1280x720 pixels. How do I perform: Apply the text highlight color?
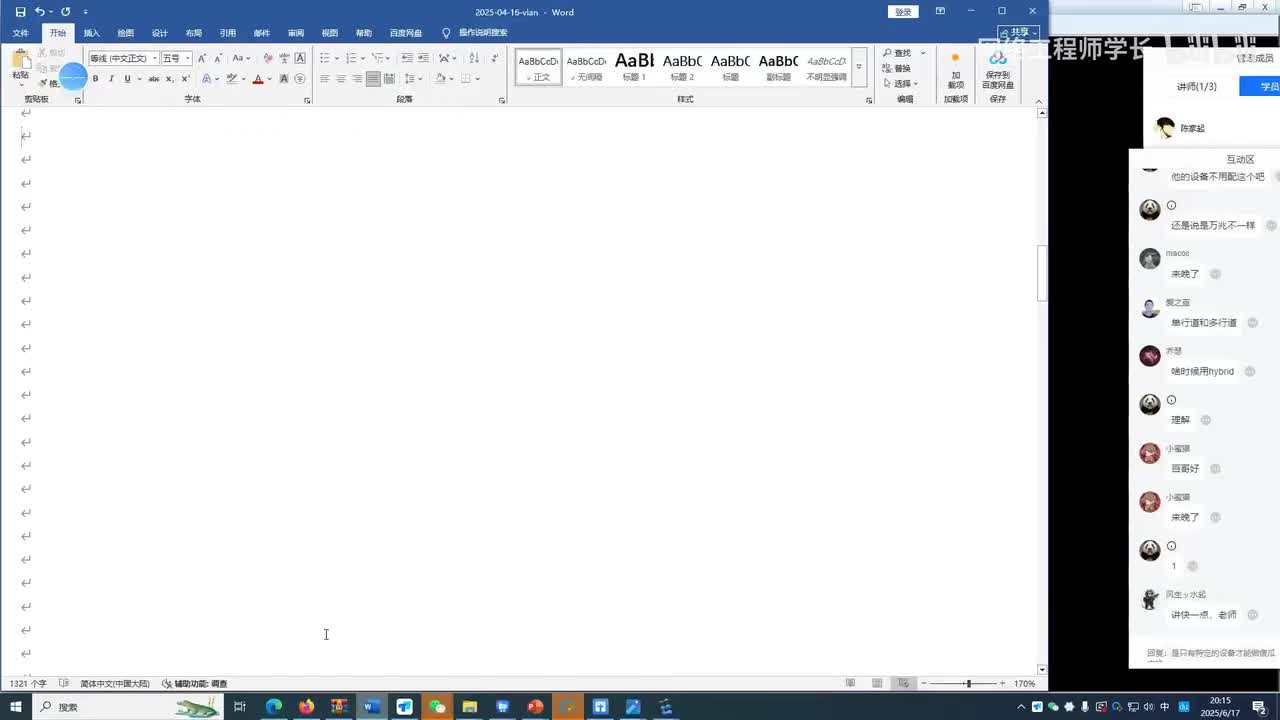pyautogui.click(x=232, y=79)
